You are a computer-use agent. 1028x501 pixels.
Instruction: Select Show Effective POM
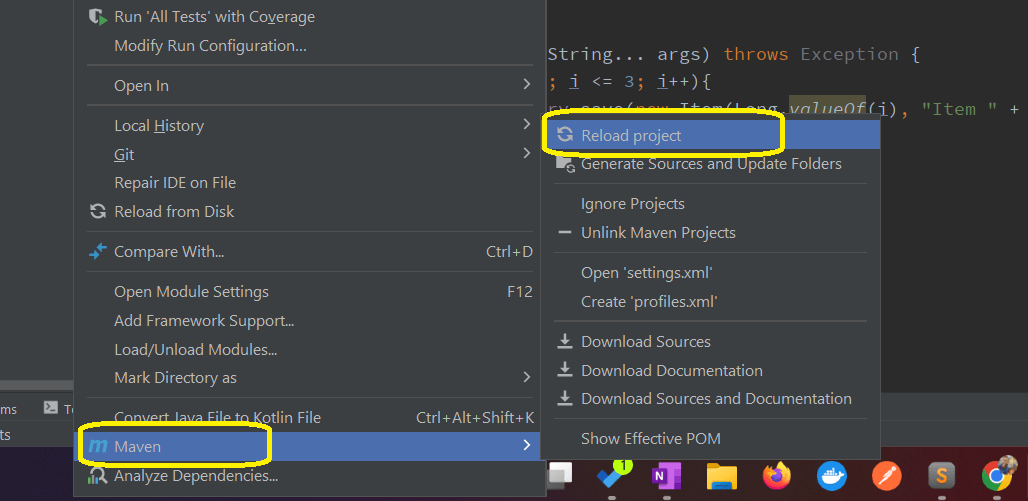(650, 439)
